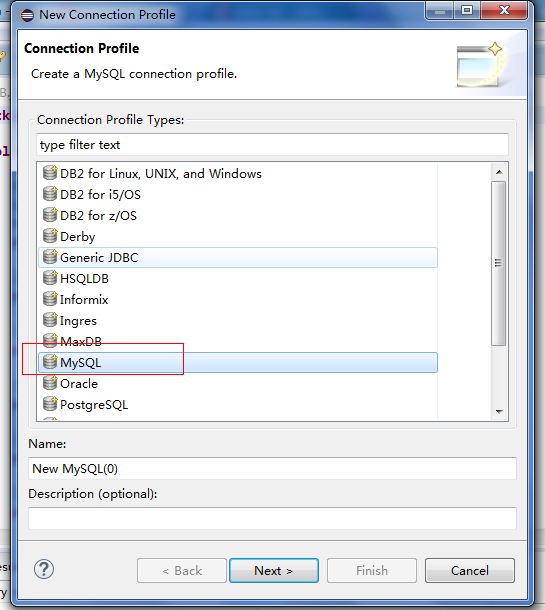Choose "PostgreSQL" connection profile type
The width and height of the screenshot is (545, 610).
point(238,405)
